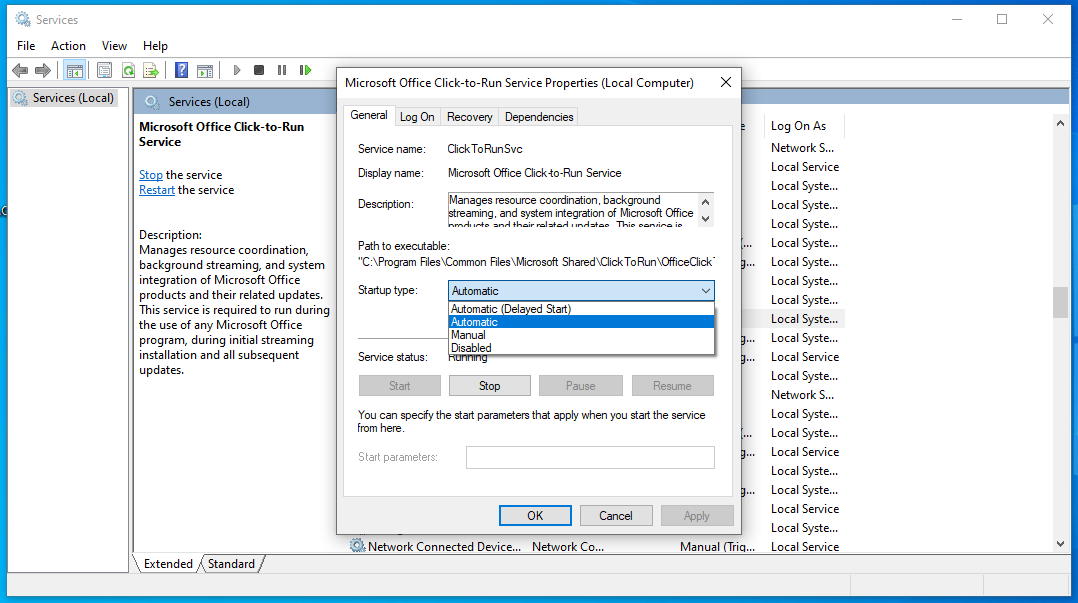Switch to the Log On tab

click(x=417, y=117)
